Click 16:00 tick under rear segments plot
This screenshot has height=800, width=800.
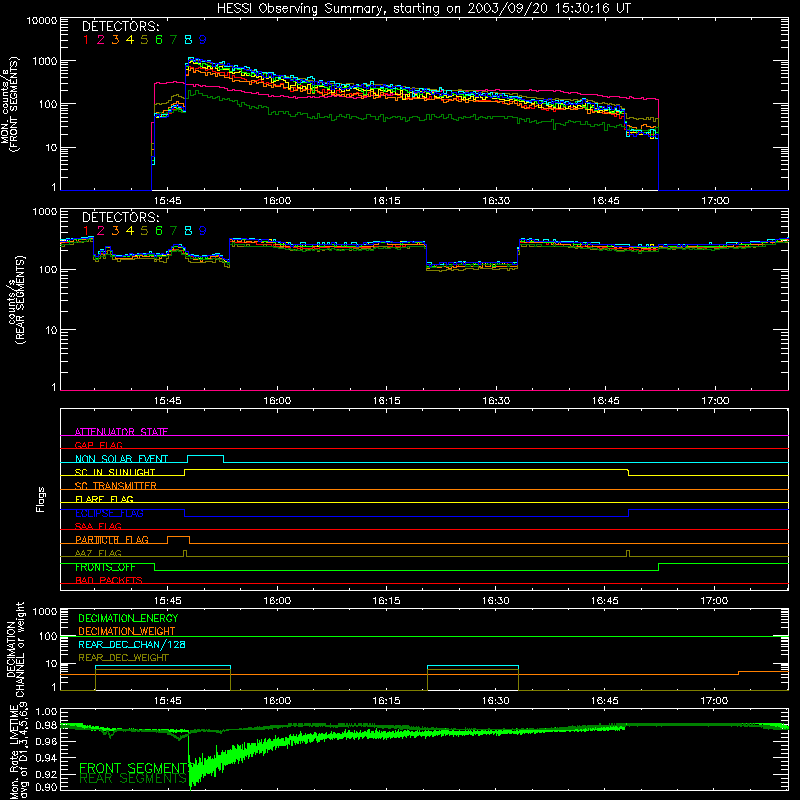[277, 401]
